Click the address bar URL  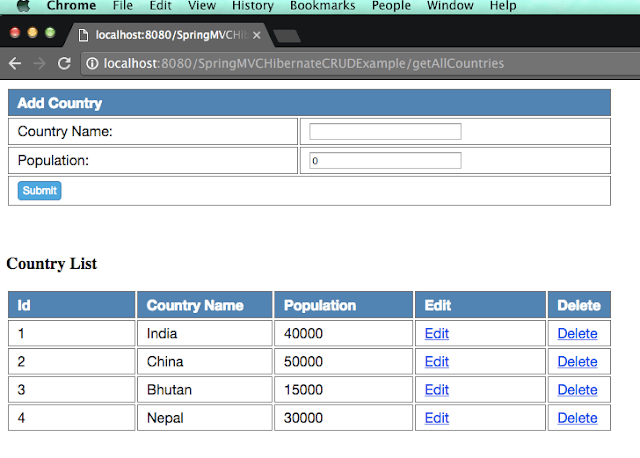[300, 63]
